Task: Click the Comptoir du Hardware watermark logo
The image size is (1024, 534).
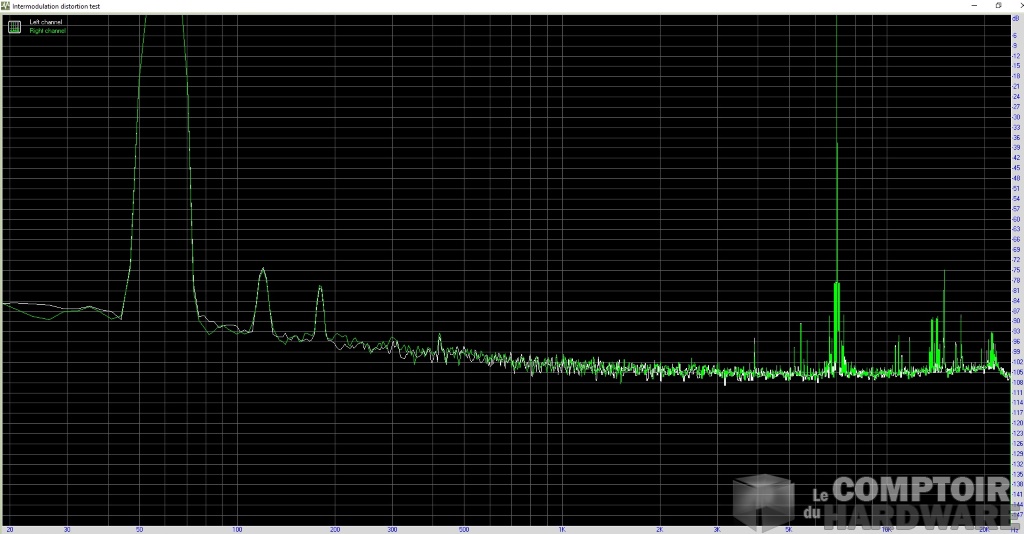Action: tap(870, 502)
